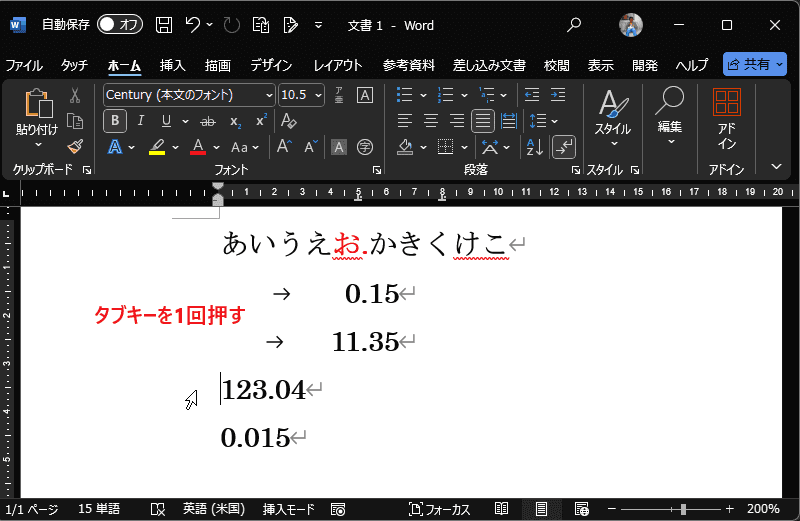
Task: Toggle the 自動保存 autosave switch
Action: point(119,25)
